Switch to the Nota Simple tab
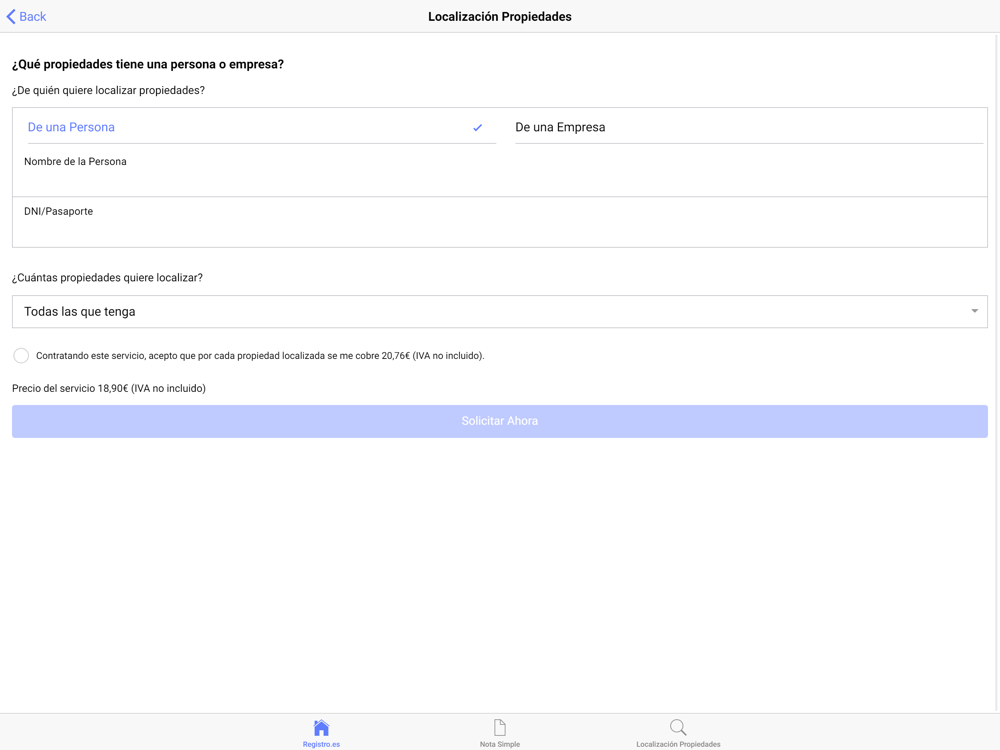The image size is (1000, 750). click(500, 733)
